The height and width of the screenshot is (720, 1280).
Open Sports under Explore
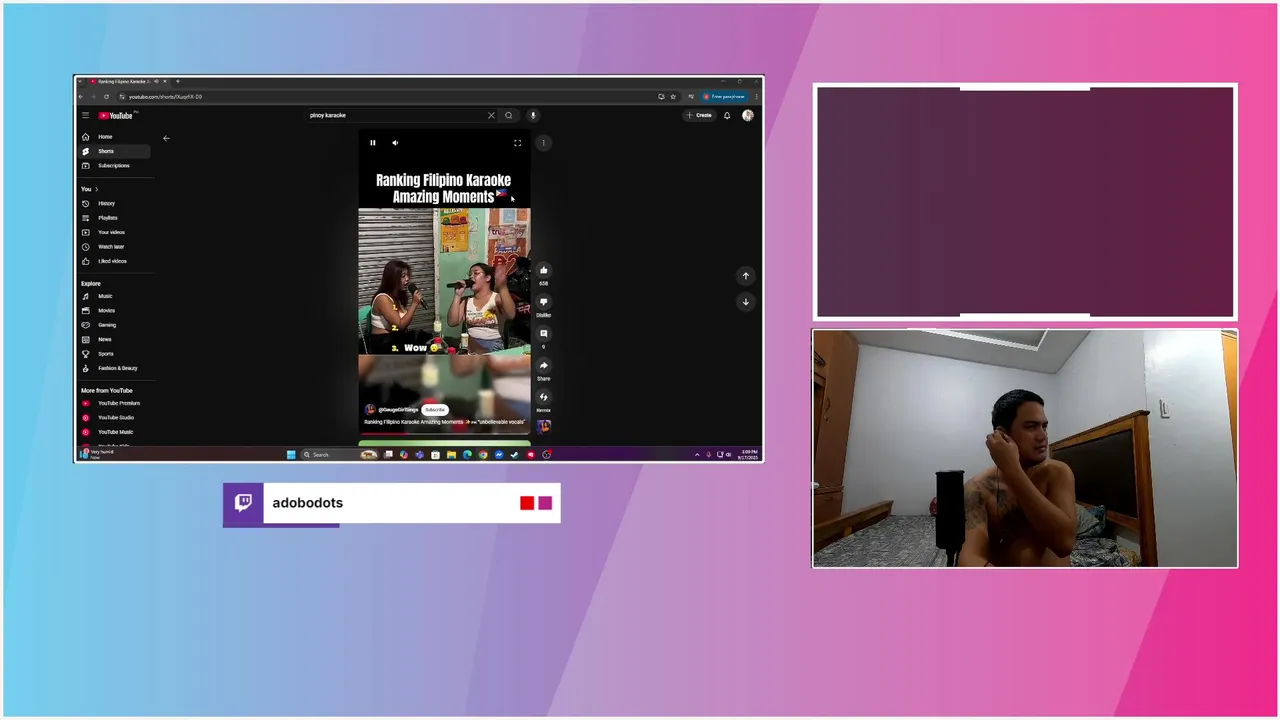pos(114,354)
